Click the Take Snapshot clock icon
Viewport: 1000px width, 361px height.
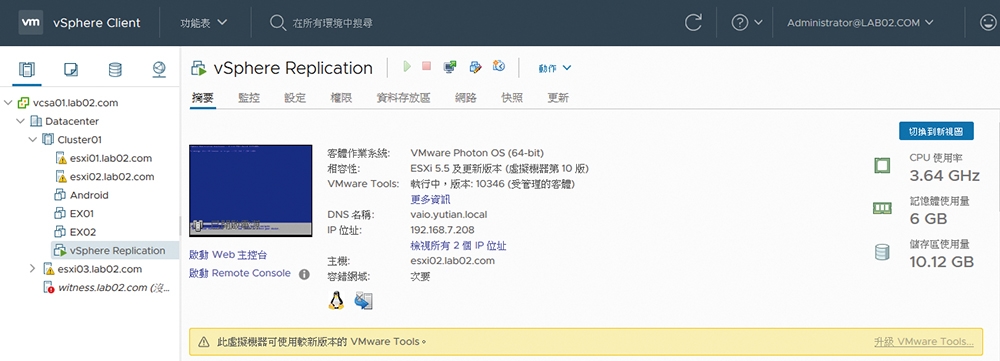point(499,66)
